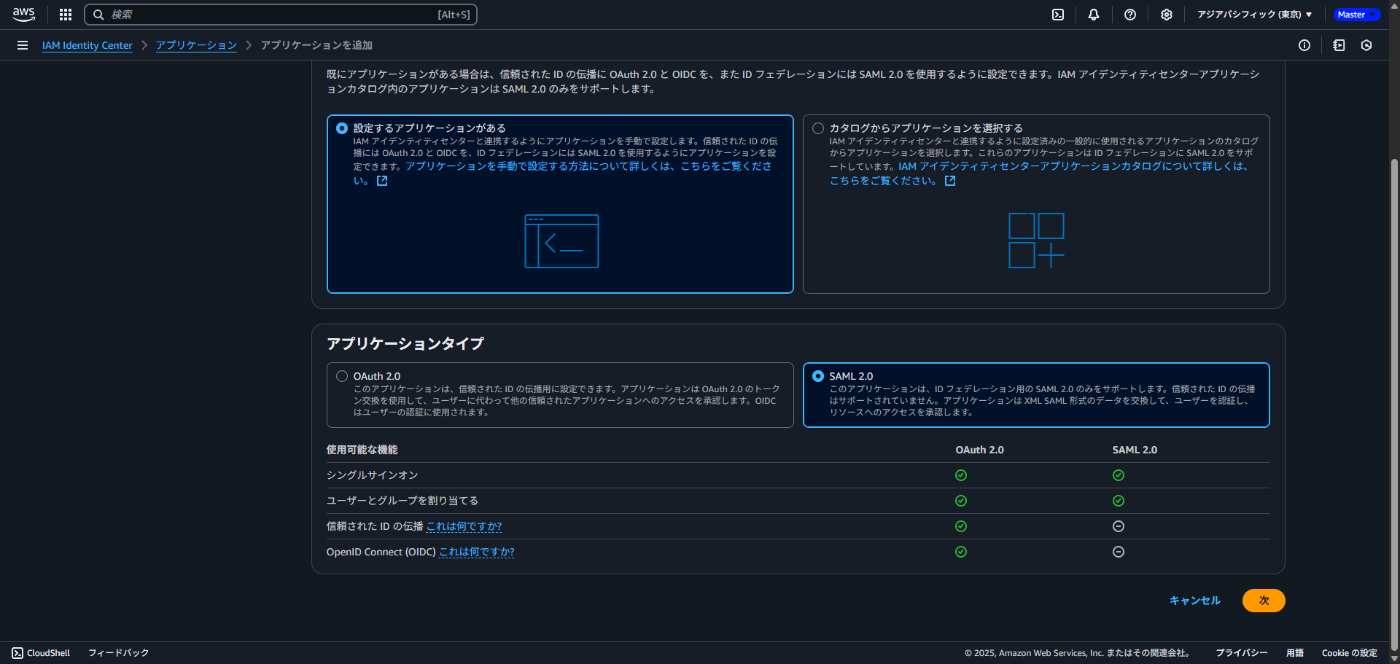This screenshot has height=664, width=1400.
Task: Click the OAuth 2.0 checkmark in the 信頼された ID の伝播 row
Action: coord(961,526)
